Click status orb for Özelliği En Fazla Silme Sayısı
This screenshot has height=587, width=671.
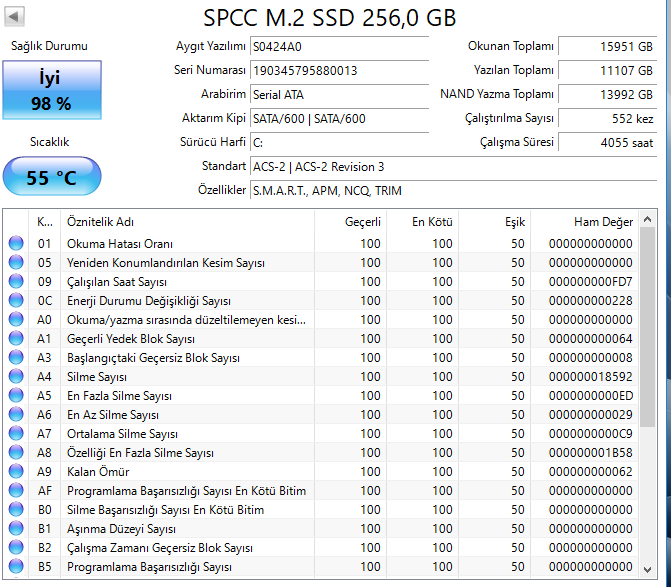coord(16,452)
